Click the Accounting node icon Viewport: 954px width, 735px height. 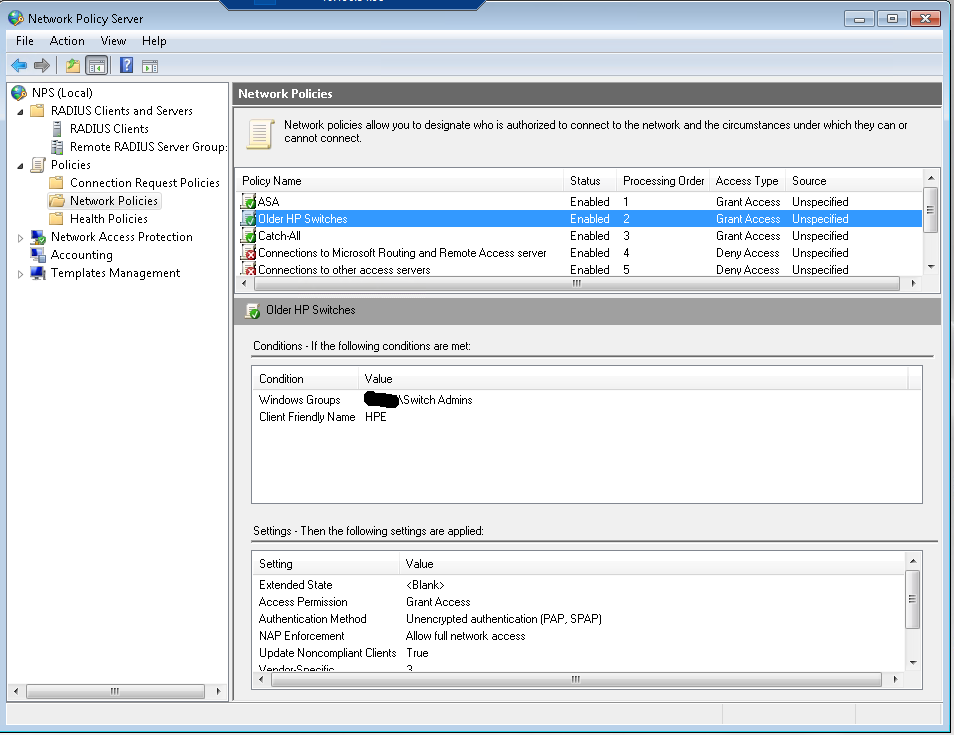pyautogui.click(x=38, y=255)
